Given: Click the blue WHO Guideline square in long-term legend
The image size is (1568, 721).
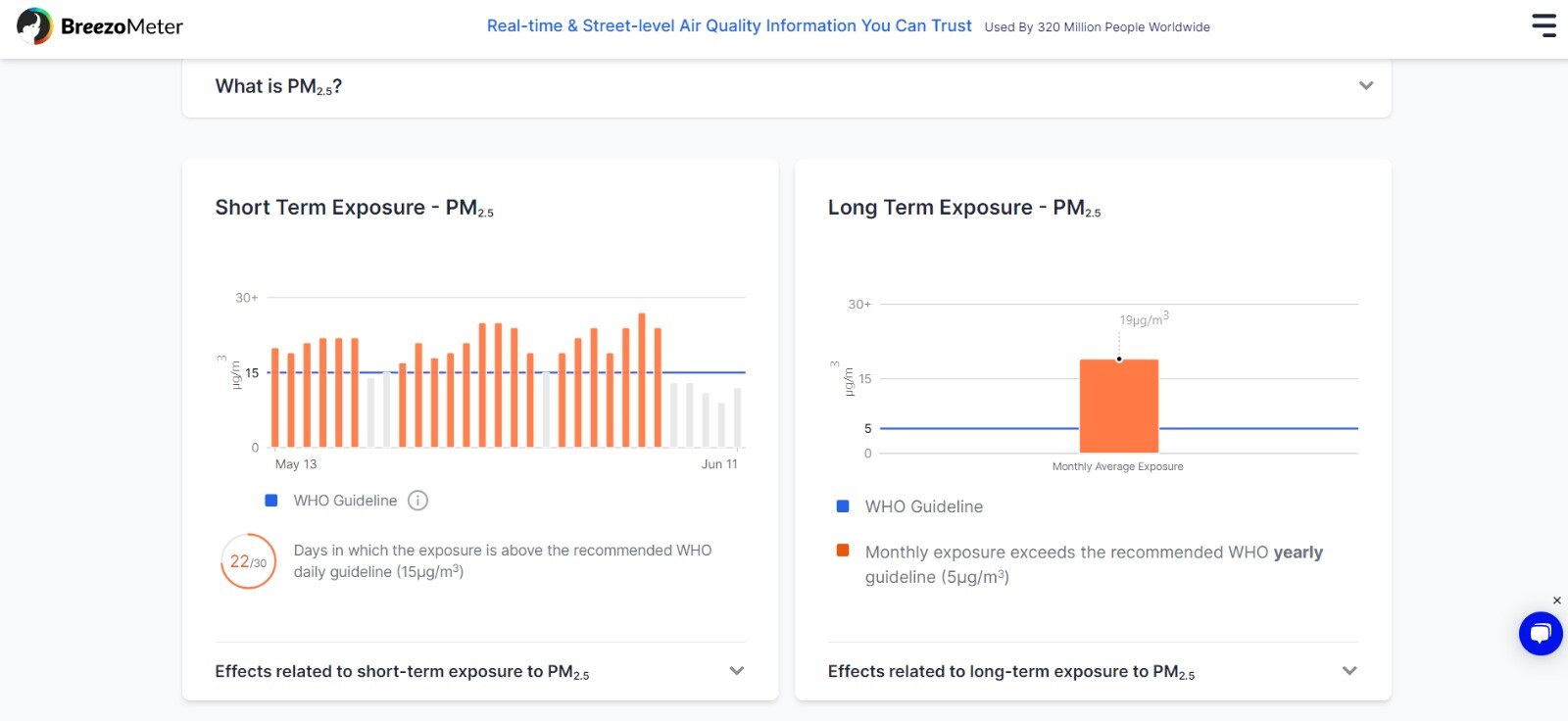Looking at the screenshot, I should 843,506.
